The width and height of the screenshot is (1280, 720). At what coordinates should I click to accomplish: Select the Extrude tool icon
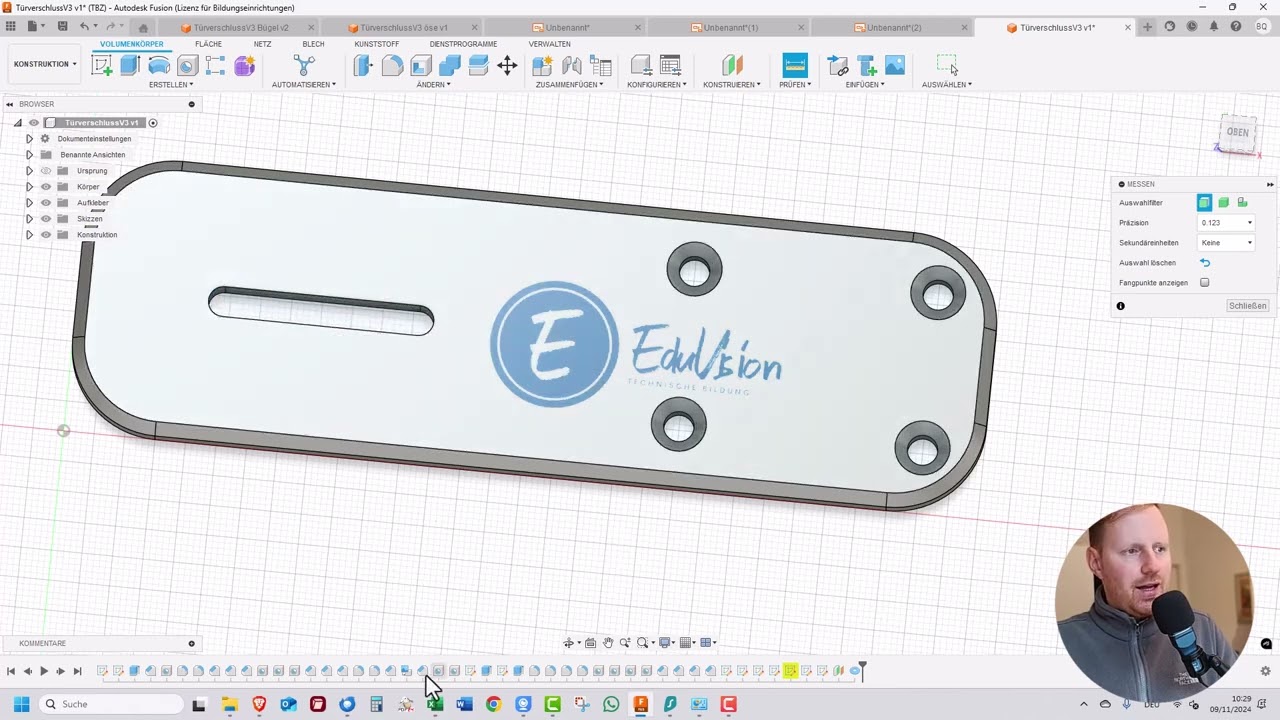(x=130, y=66)
